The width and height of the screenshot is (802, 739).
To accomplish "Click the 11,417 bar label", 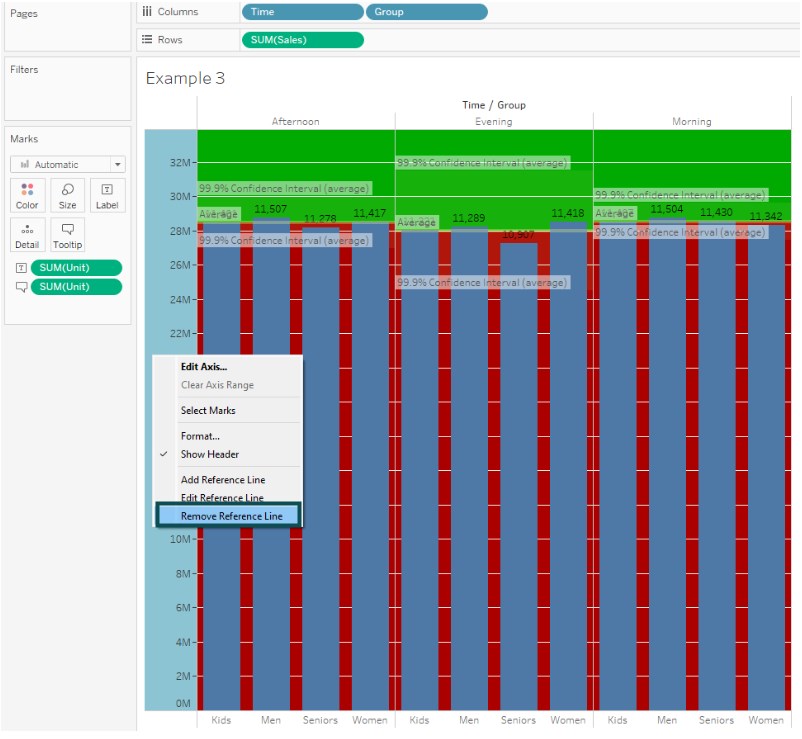I will pos(370,213).
